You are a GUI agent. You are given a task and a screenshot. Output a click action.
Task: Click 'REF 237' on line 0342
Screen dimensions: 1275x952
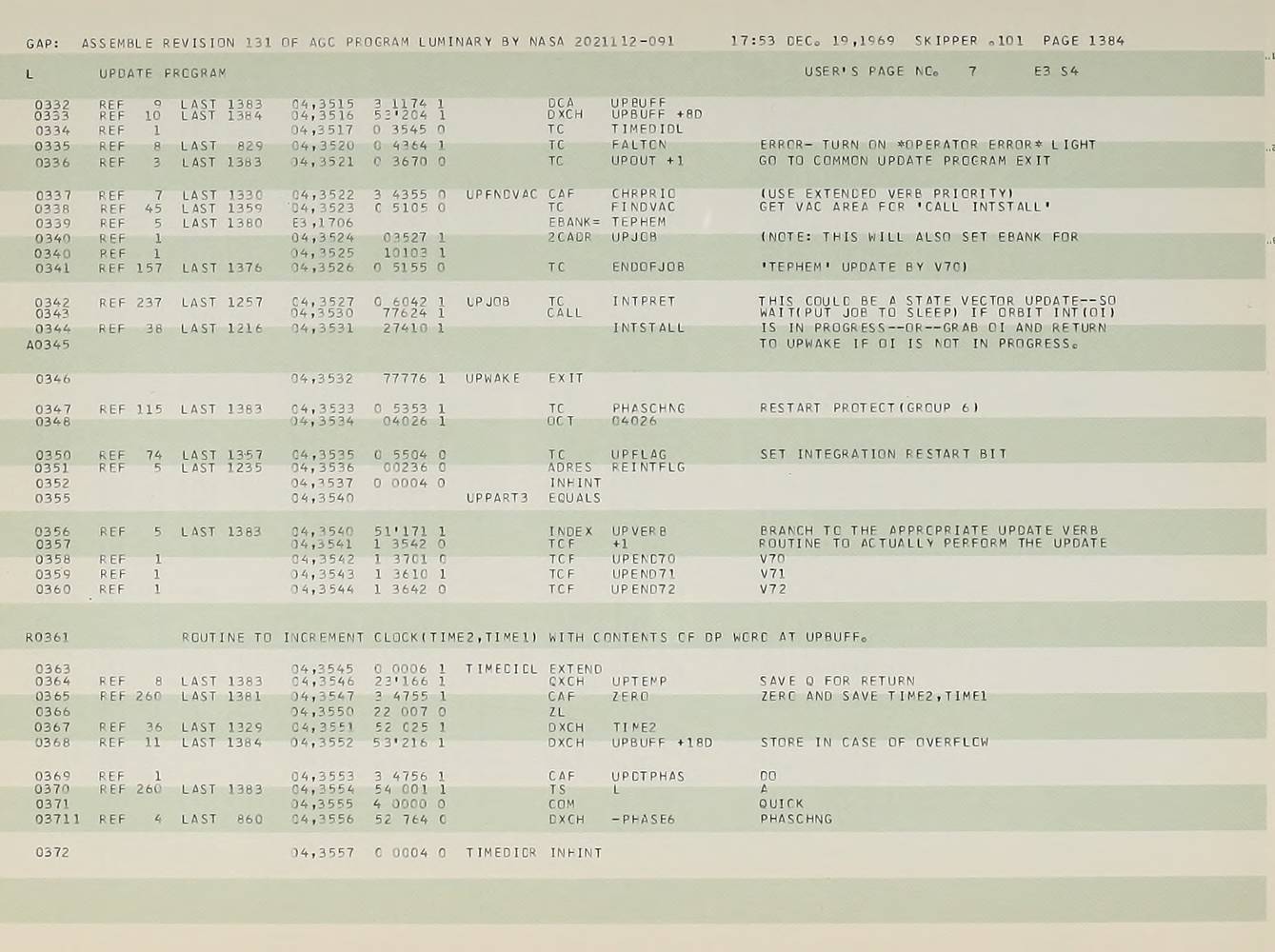click(130, 303)
